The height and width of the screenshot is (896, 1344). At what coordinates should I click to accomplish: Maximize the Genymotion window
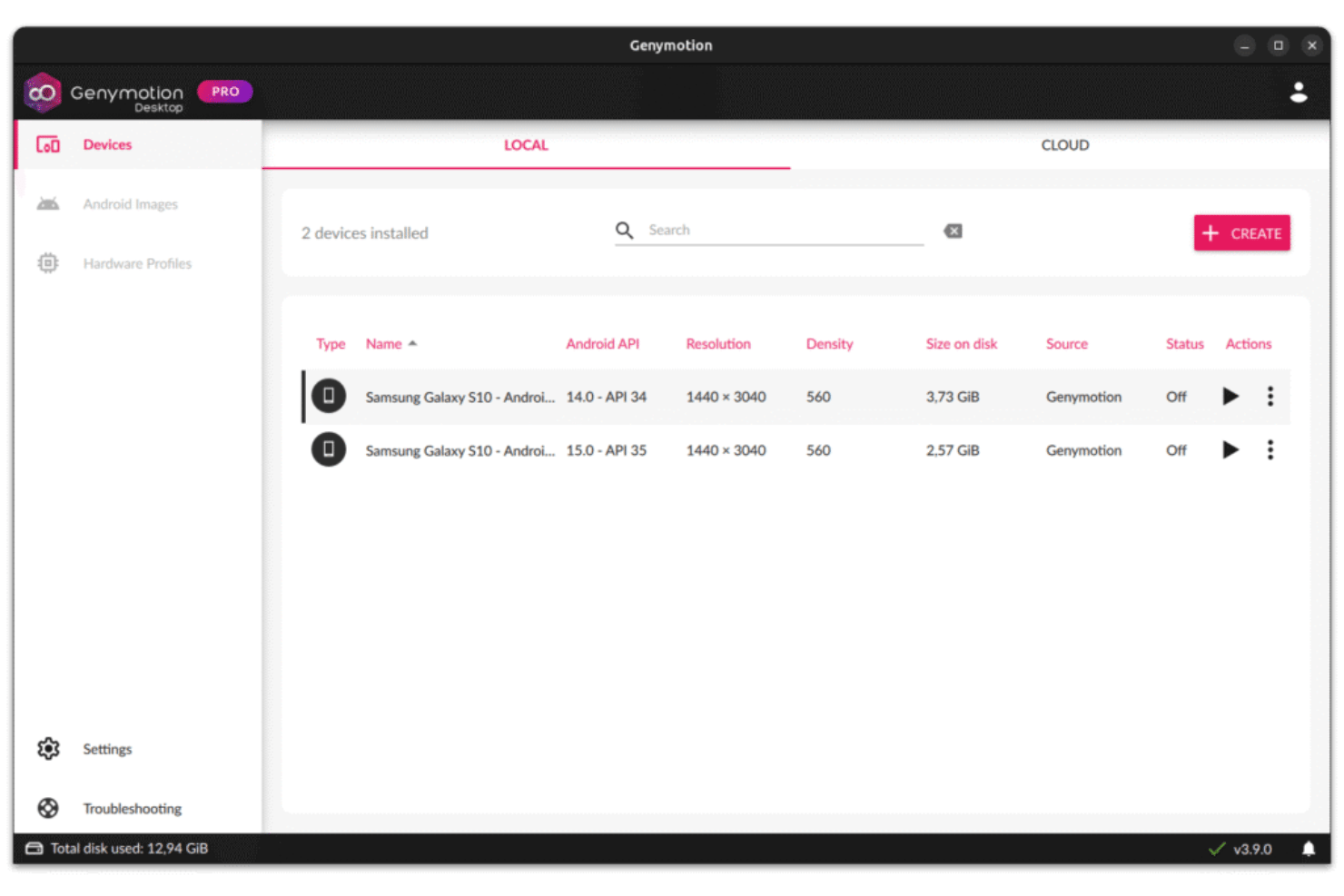[1278, 45]
